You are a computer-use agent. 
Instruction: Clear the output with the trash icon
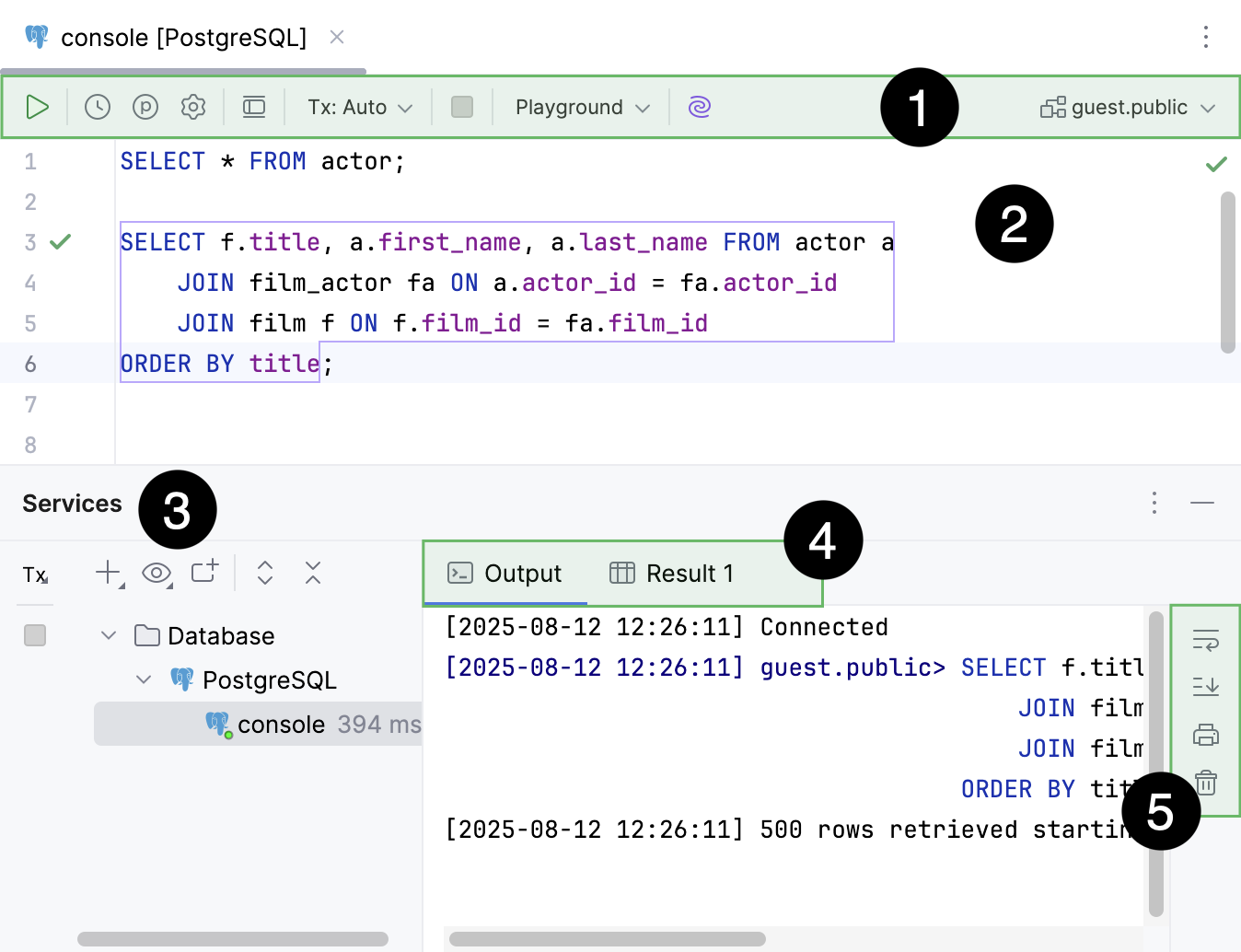pos(1205,782)
